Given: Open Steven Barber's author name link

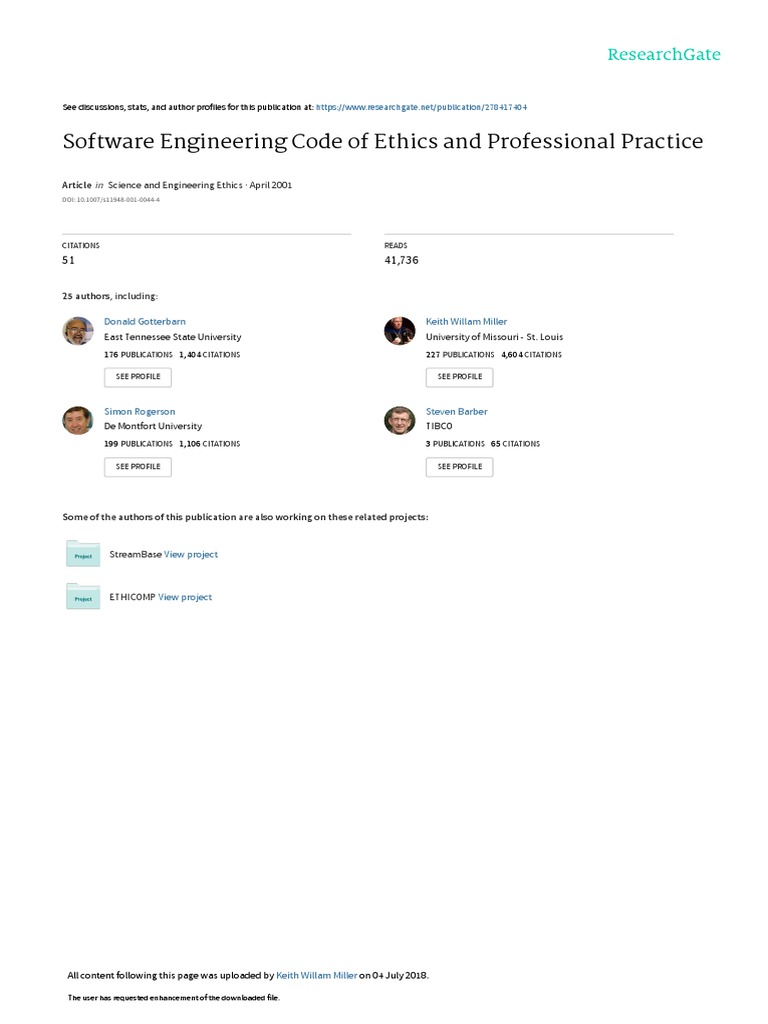Looking at the screenshot, I should tap(457, 411).
